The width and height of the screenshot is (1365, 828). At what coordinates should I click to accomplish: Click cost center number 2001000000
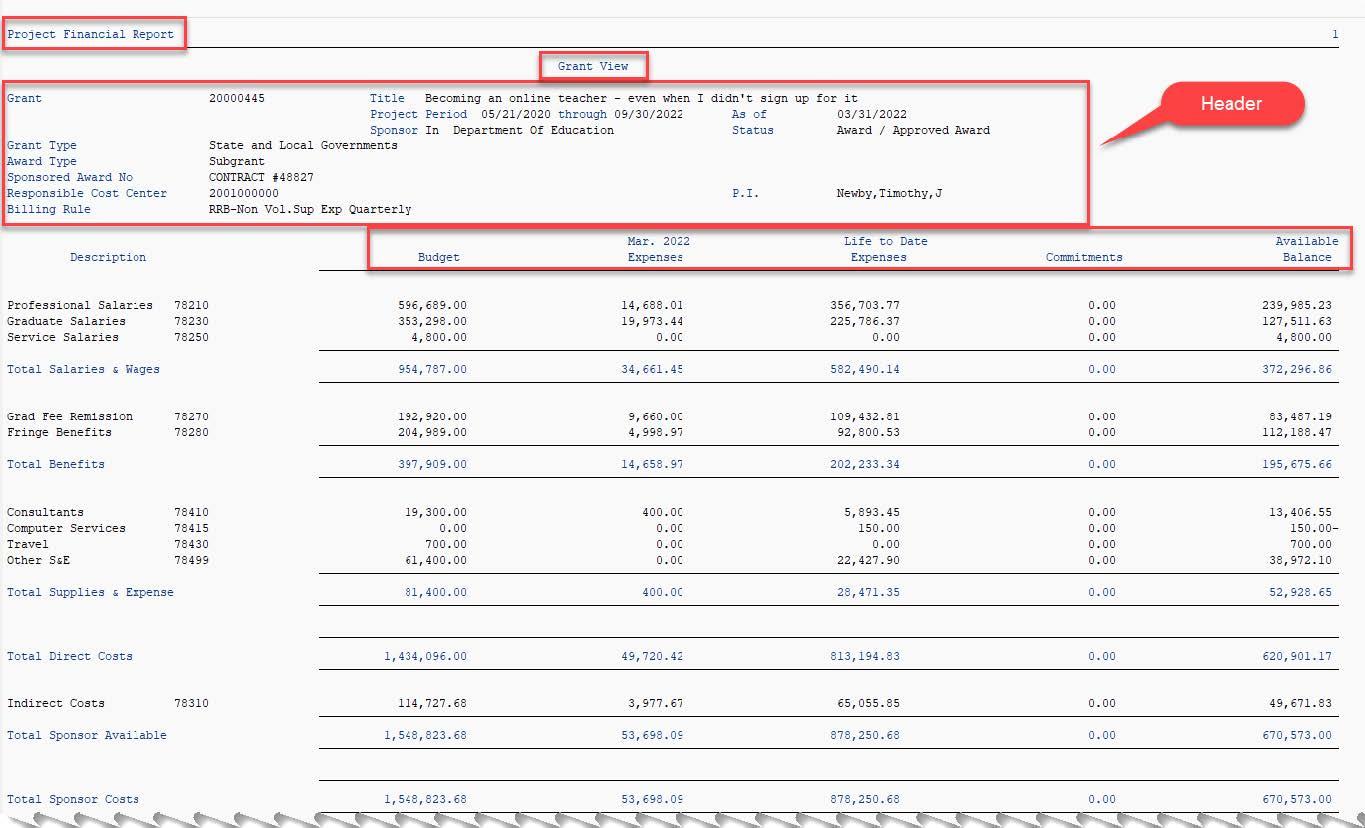(x=244, y=194)
